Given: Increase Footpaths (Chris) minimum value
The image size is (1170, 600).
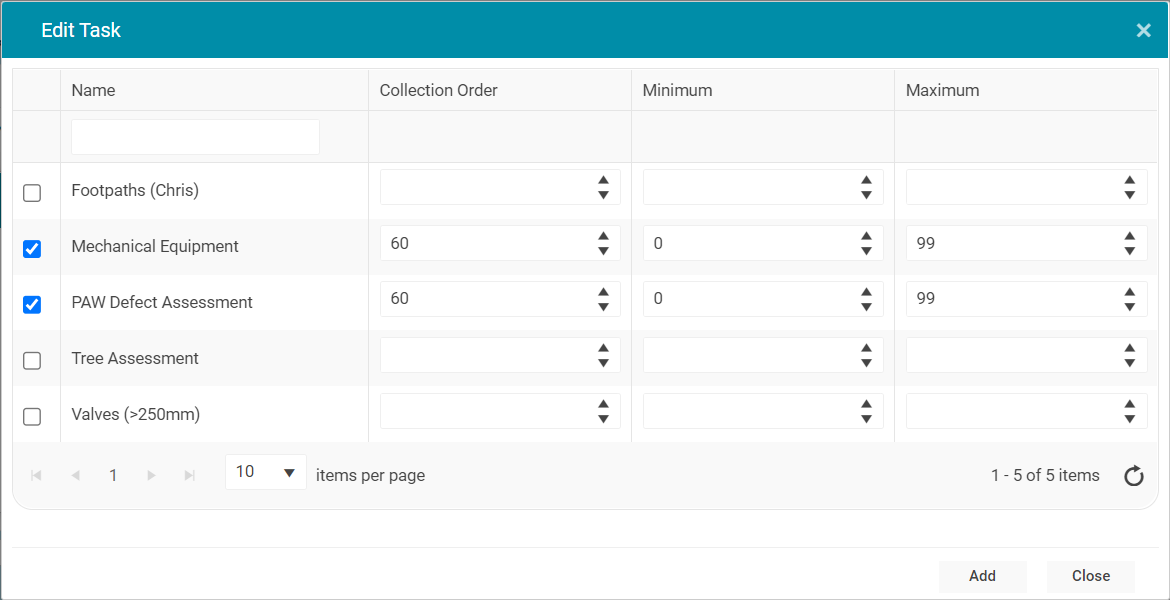Looking at the screenshot, I should 866,181.
